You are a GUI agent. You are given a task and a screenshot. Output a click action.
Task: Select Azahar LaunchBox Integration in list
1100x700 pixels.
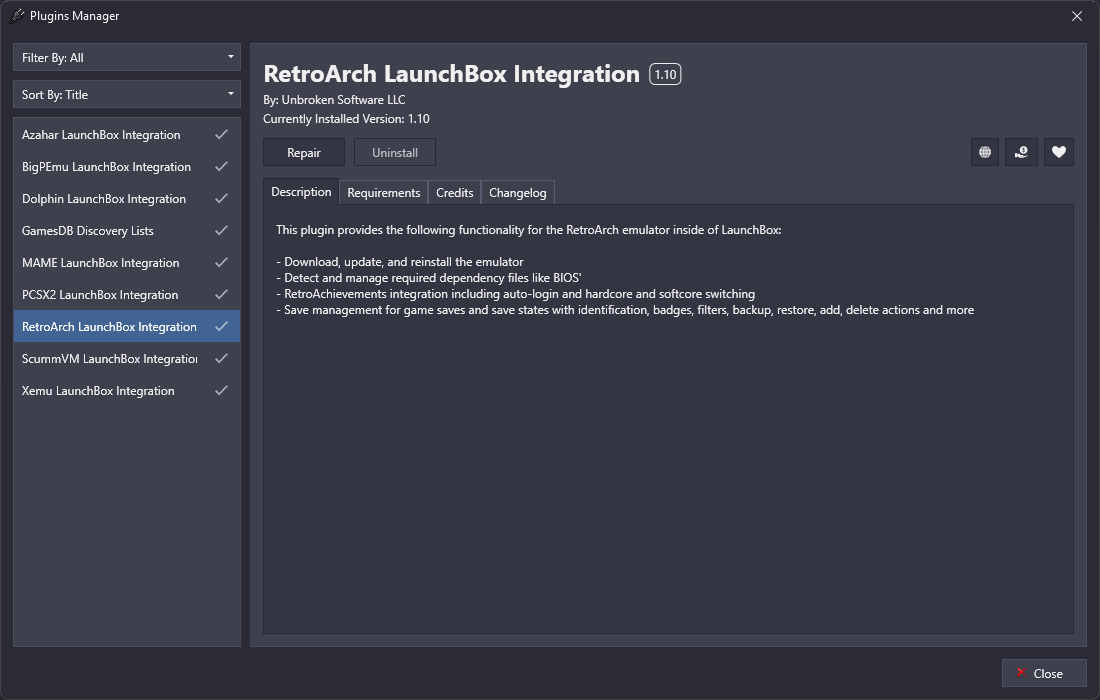point(127,135)
